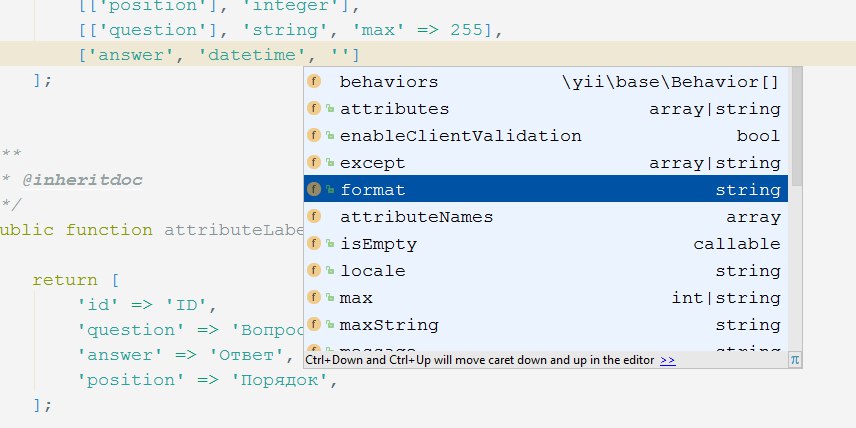Select the maxString completion item

point(546,325)
